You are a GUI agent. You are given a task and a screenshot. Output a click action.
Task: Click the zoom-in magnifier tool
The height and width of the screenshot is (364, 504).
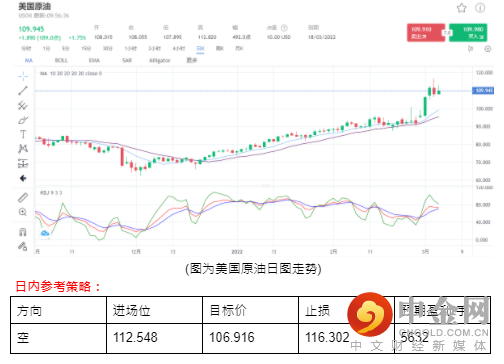point(23,212)
